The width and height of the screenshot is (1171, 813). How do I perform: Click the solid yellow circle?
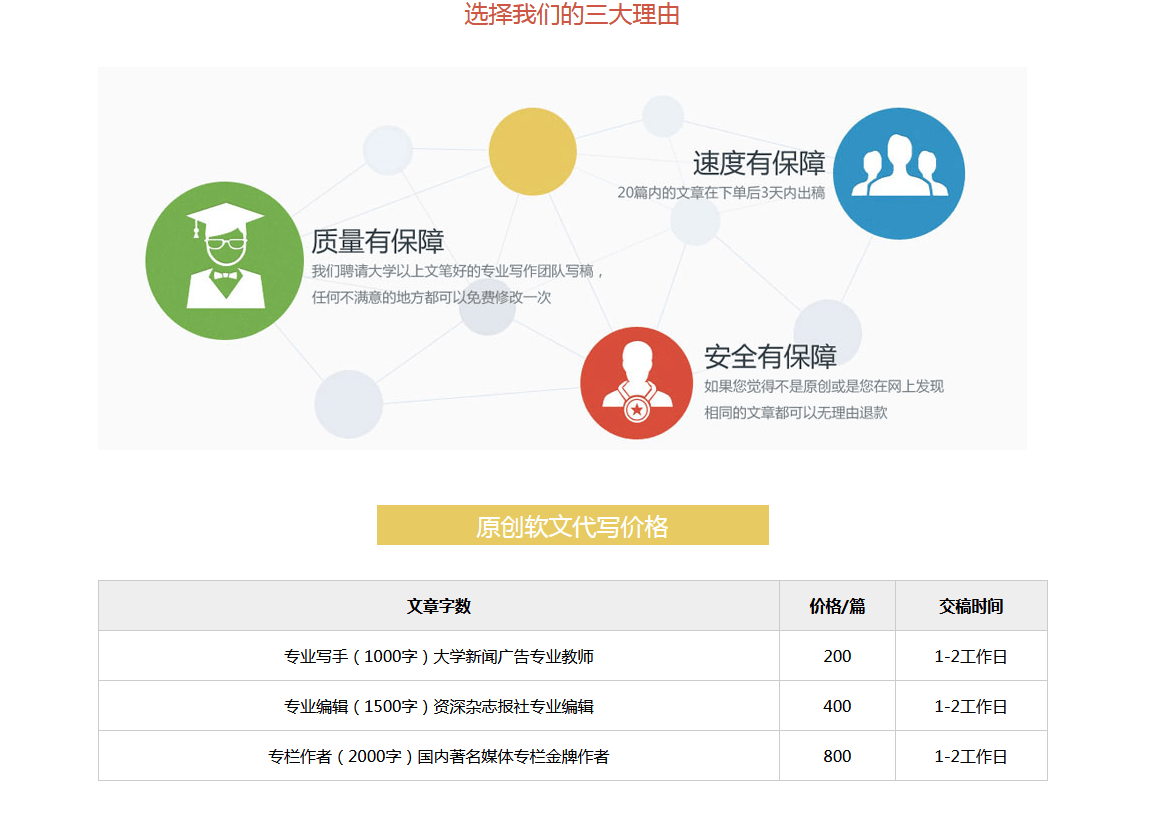pos(532,152)
